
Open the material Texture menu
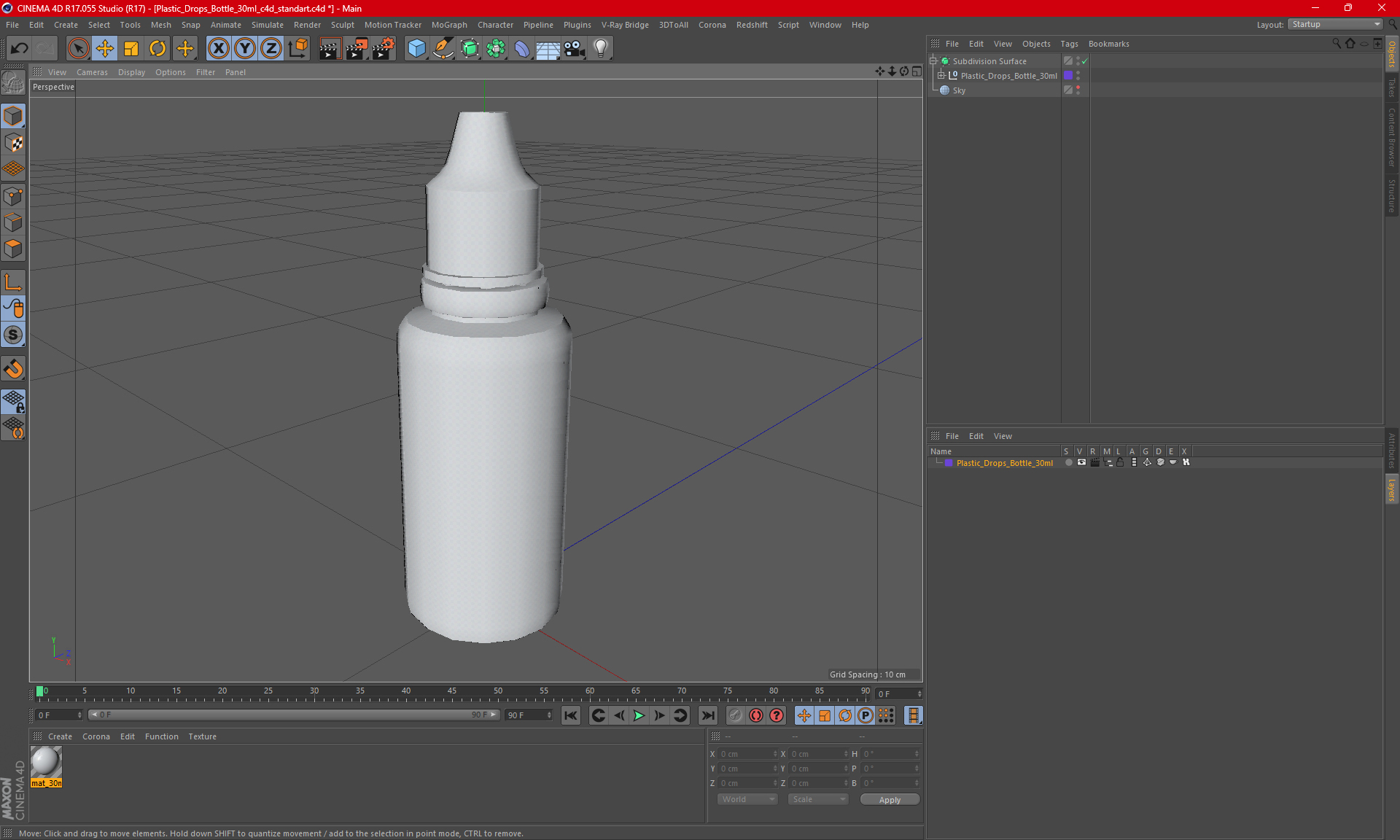(x=202, y=736)
